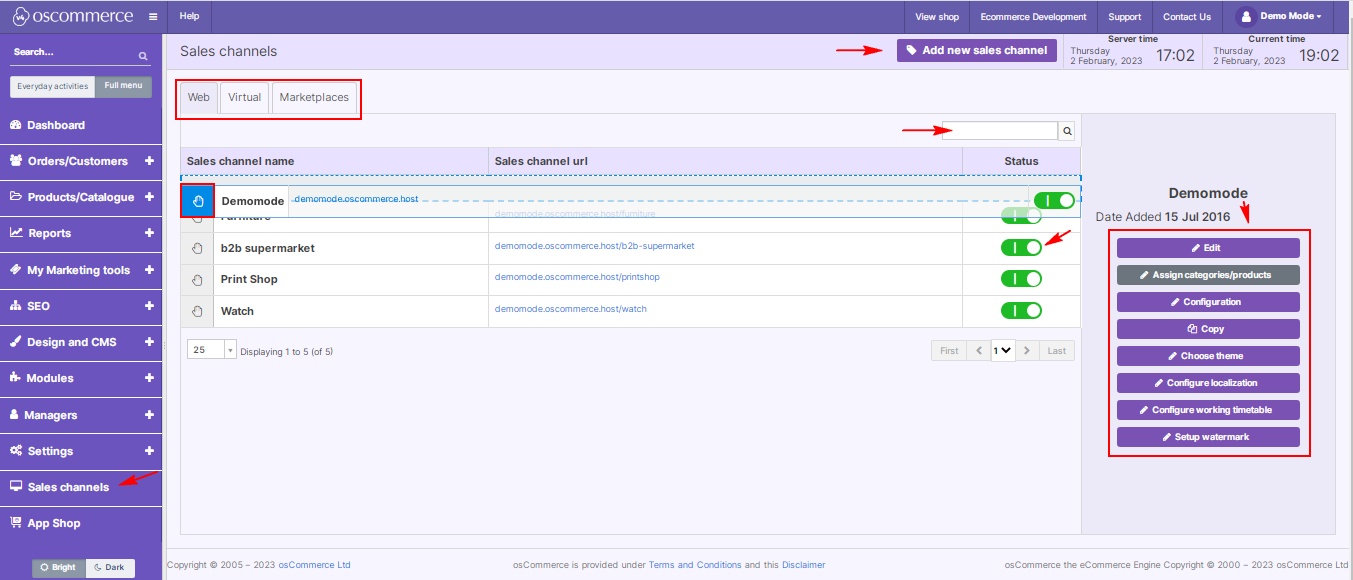Image resolution: width=1353 pixels, height=580 pixels.
Task: Expand Products/Catalogue with its plus sign
Action: [x=149, y=197]
